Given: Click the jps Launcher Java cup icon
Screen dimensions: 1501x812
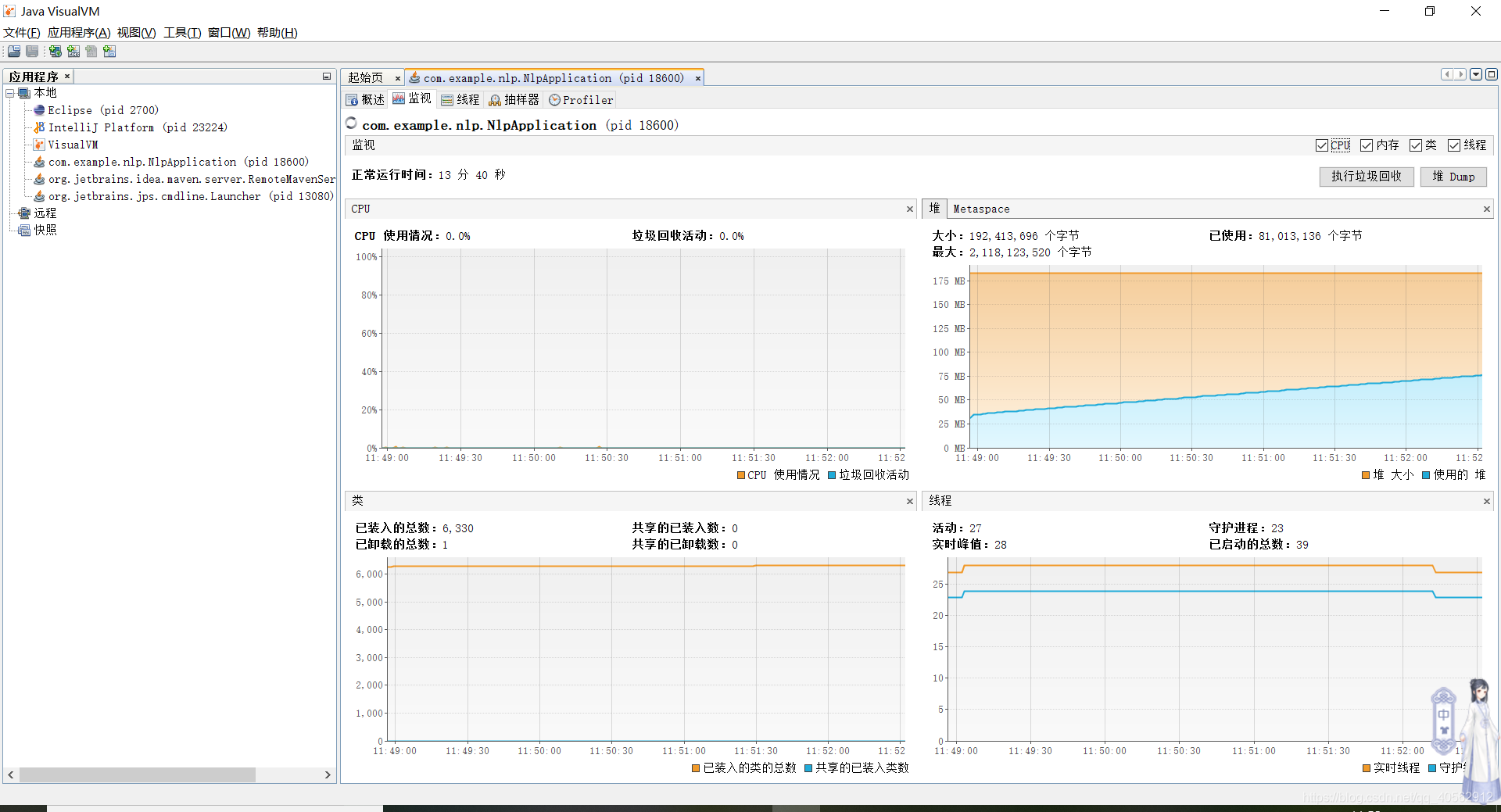Looking at the screenshot, I should point(39,196).
